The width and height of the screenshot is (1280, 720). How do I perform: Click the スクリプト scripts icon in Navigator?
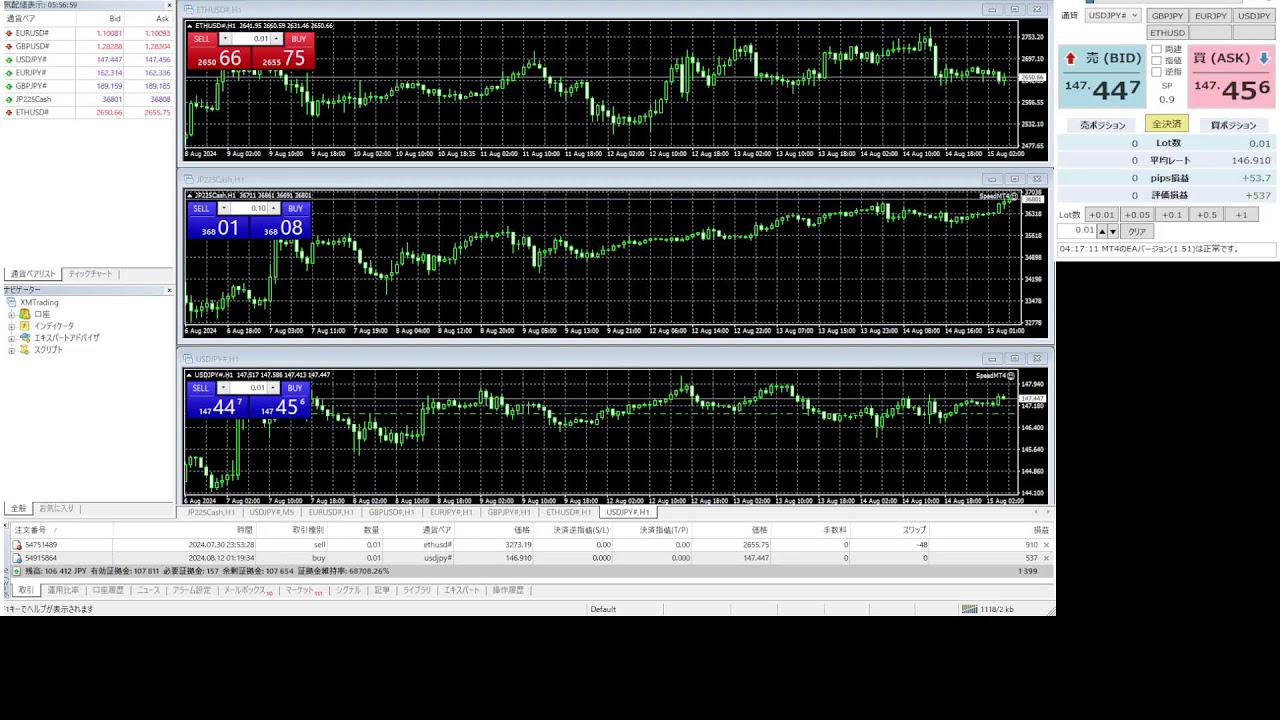pyautogui.click(x=25, y=350)
